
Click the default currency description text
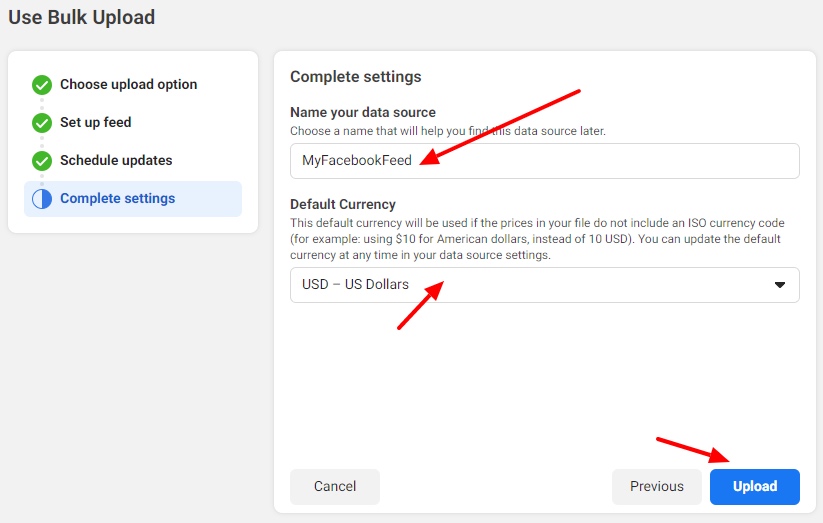[x=537, y=240]
